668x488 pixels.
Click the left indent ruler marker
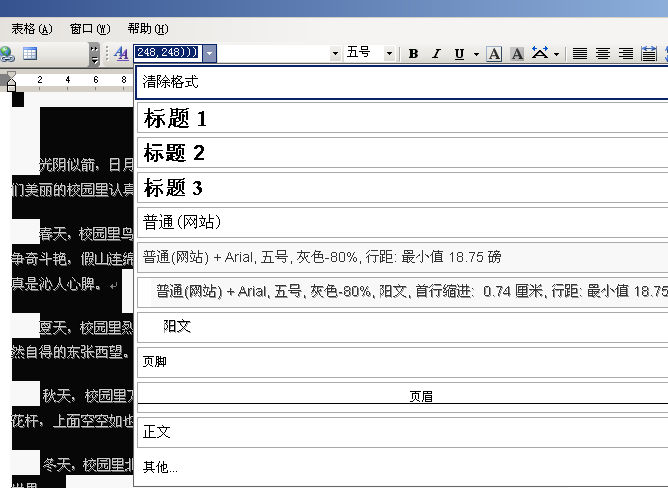12,87
